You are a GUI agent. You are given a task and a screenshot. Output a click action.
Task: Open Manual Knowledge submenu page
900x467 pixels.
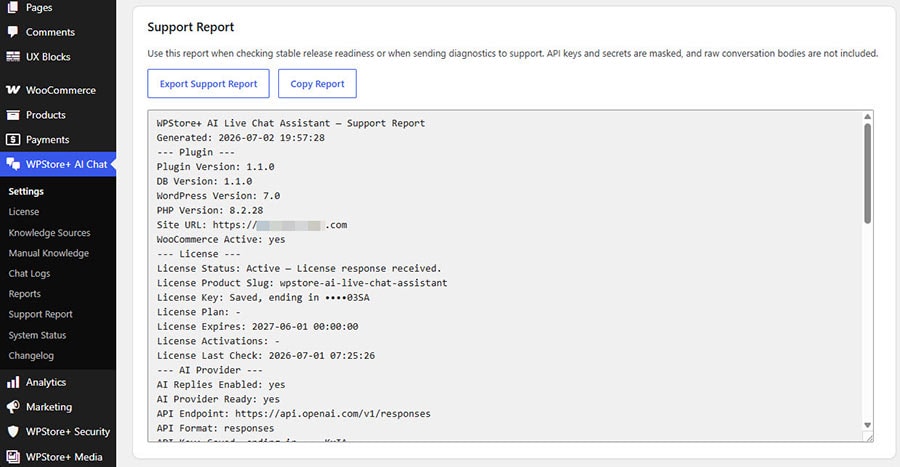[x=49, y=253]
